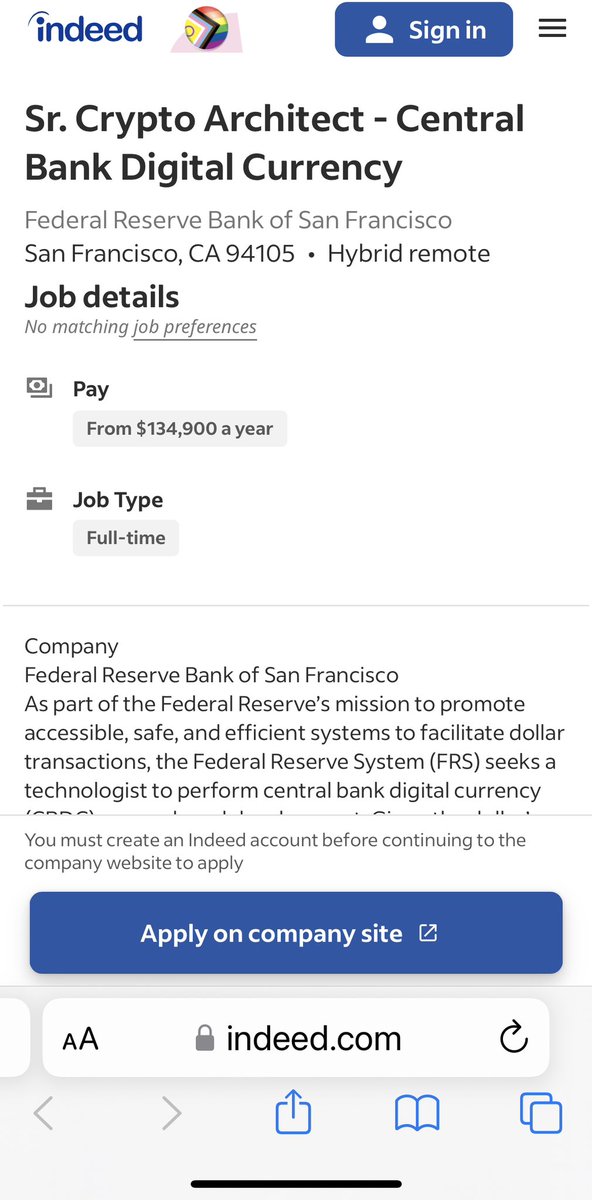
Task: Open Safari bookmarks book icon
Action: click(417, 1113)
